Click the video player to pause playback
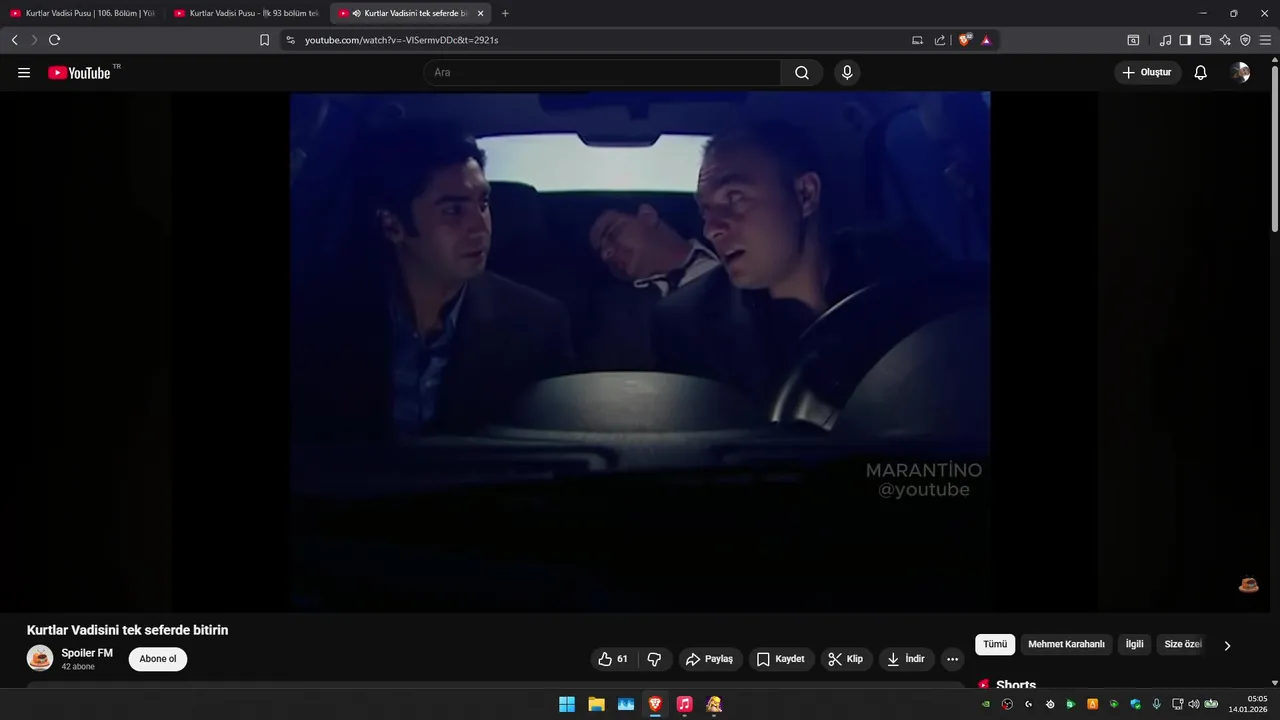 click(x=640, y=351)
